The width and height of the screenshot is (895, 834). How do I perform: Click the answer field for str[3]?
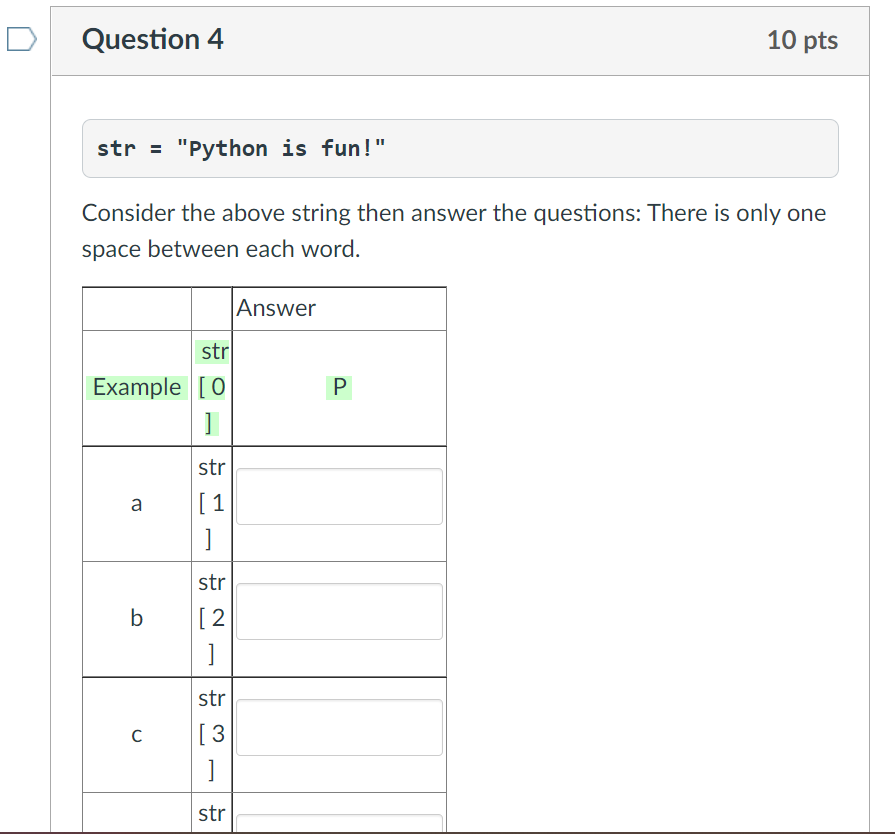pyautogui.click(x=339, y=727)
